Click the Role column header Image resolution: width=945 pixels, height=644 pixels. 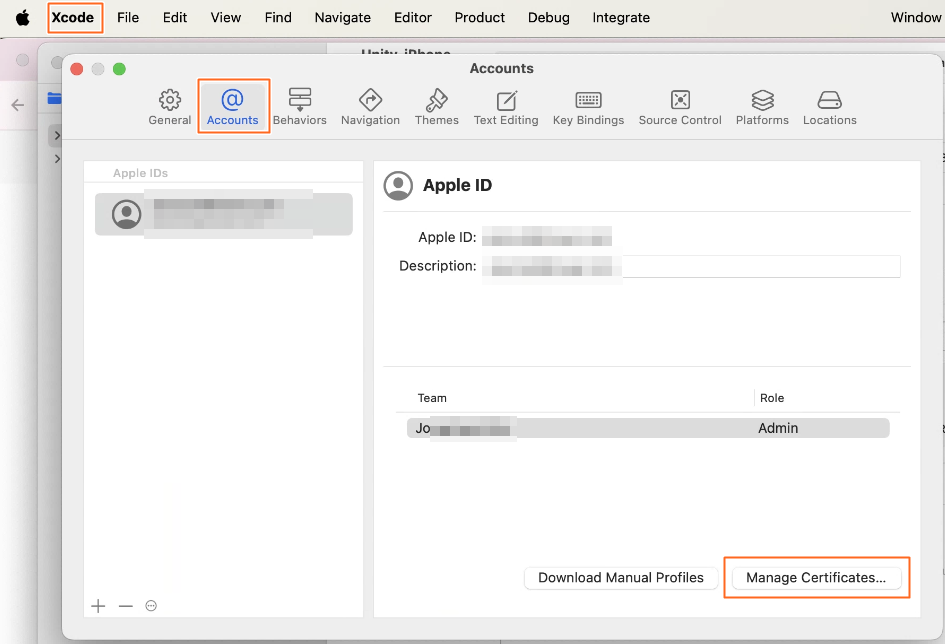pos(771,398)
